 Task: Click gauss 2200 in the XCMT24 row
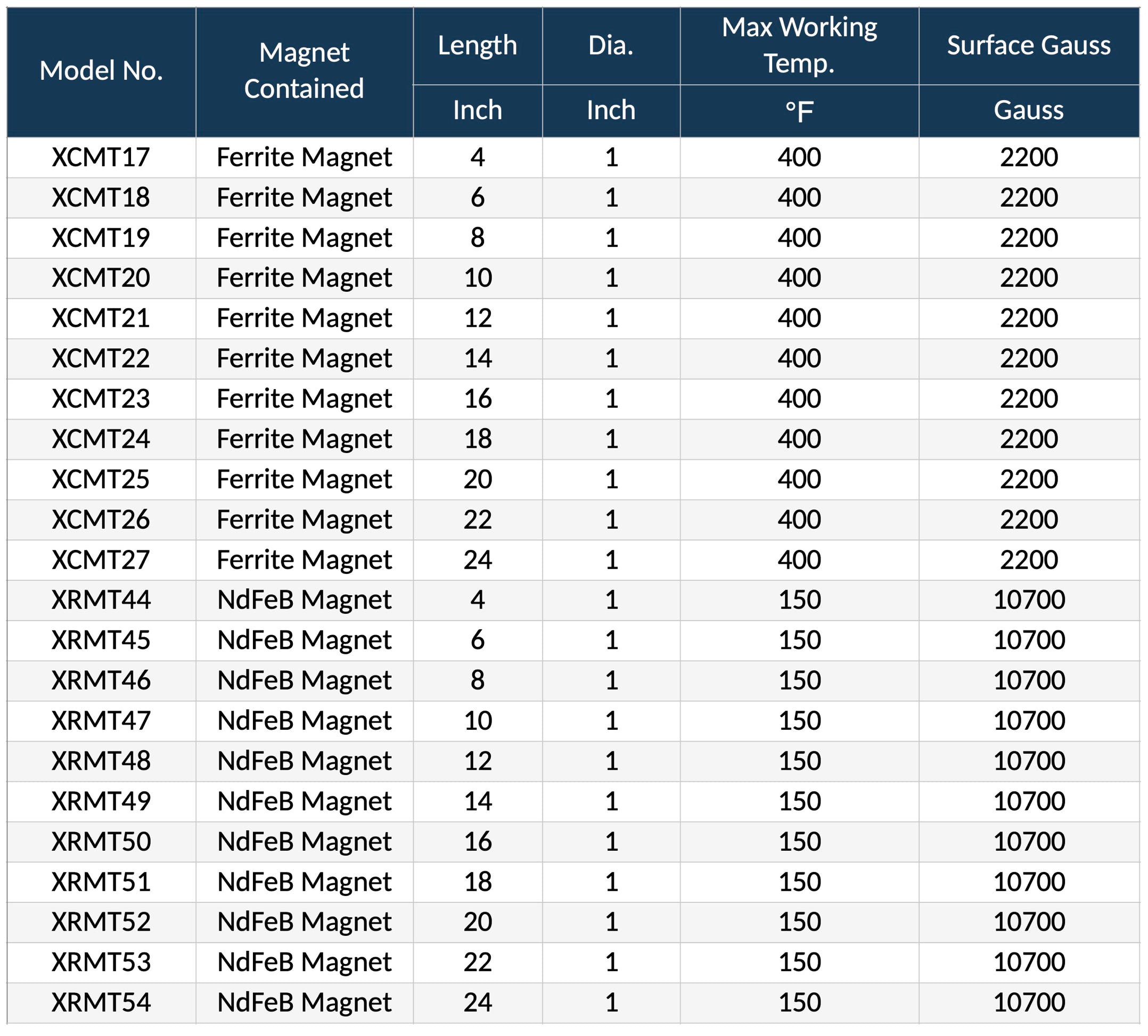[x=1029, y=439]
